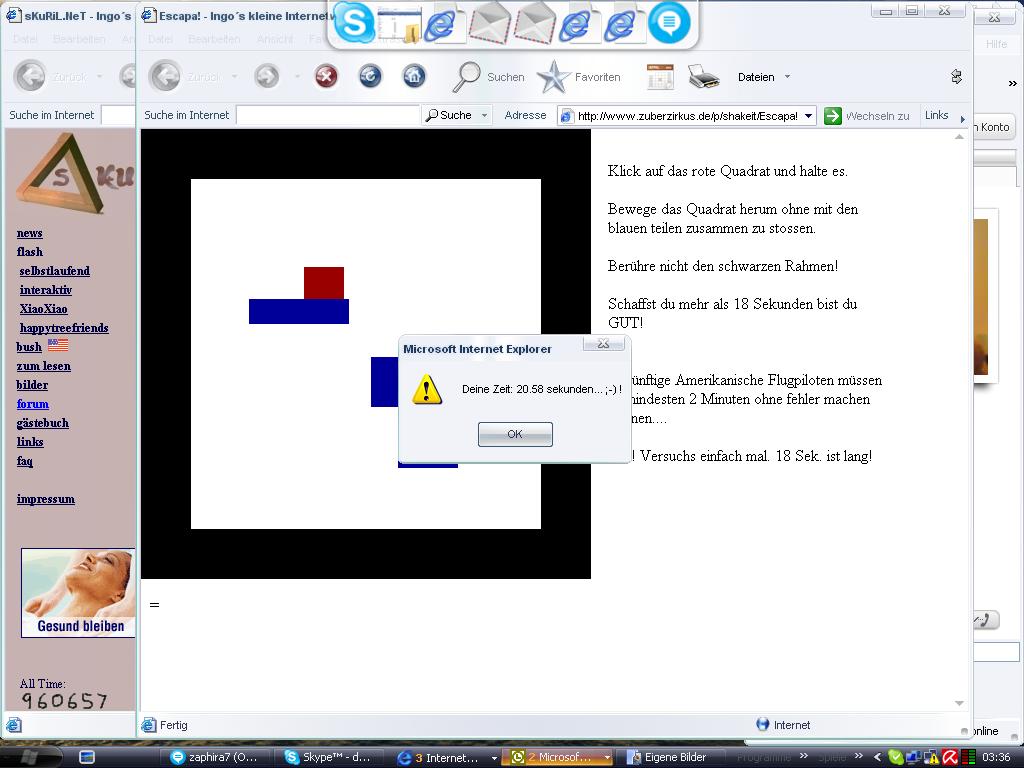The image size is (1024, 768).
Task: Refresh the page with the reload icon
Action: [x=370, y=76]
